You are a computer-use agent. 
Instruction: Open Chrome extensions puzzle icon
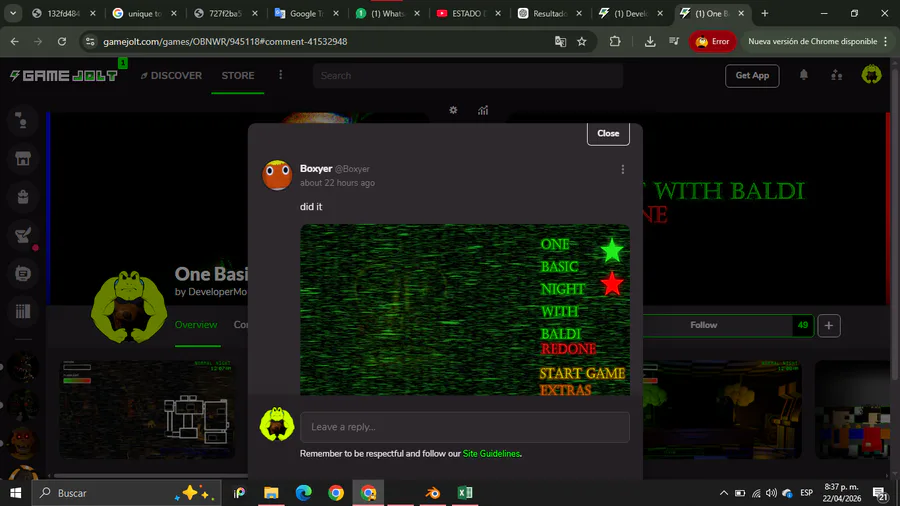[x=615, y=41]
